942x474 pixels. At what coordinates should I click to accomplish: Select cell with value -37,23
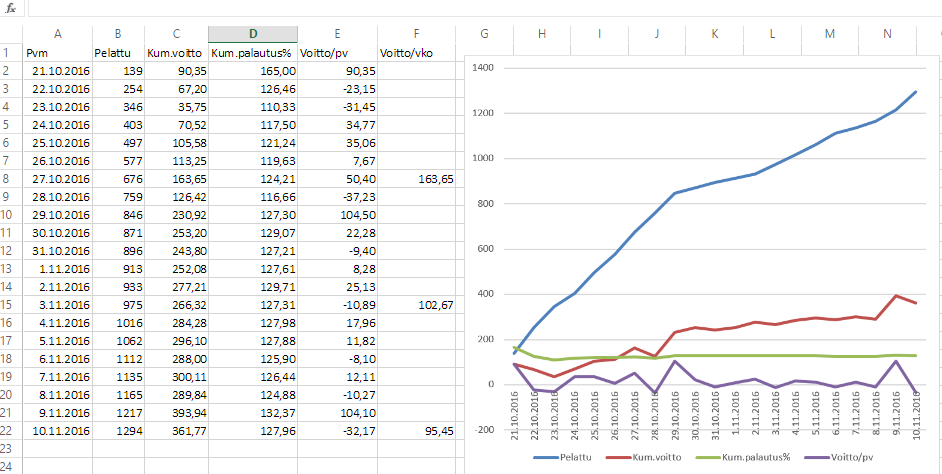click(337, 197)
